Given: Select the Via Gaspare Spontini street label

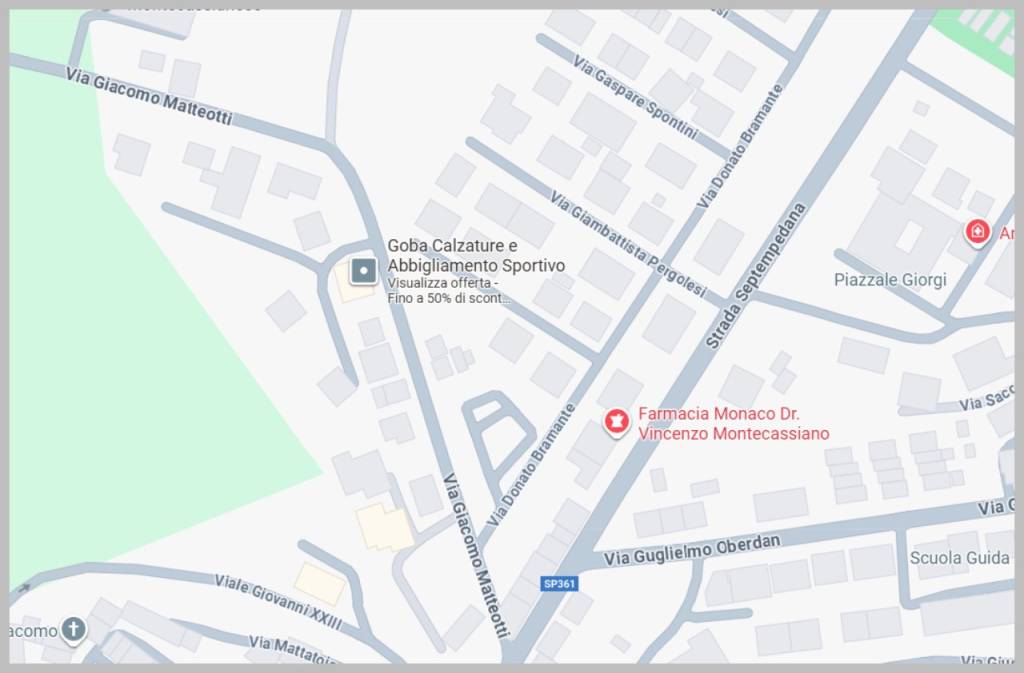Looking at the screenshot, I should coord(635,97).
